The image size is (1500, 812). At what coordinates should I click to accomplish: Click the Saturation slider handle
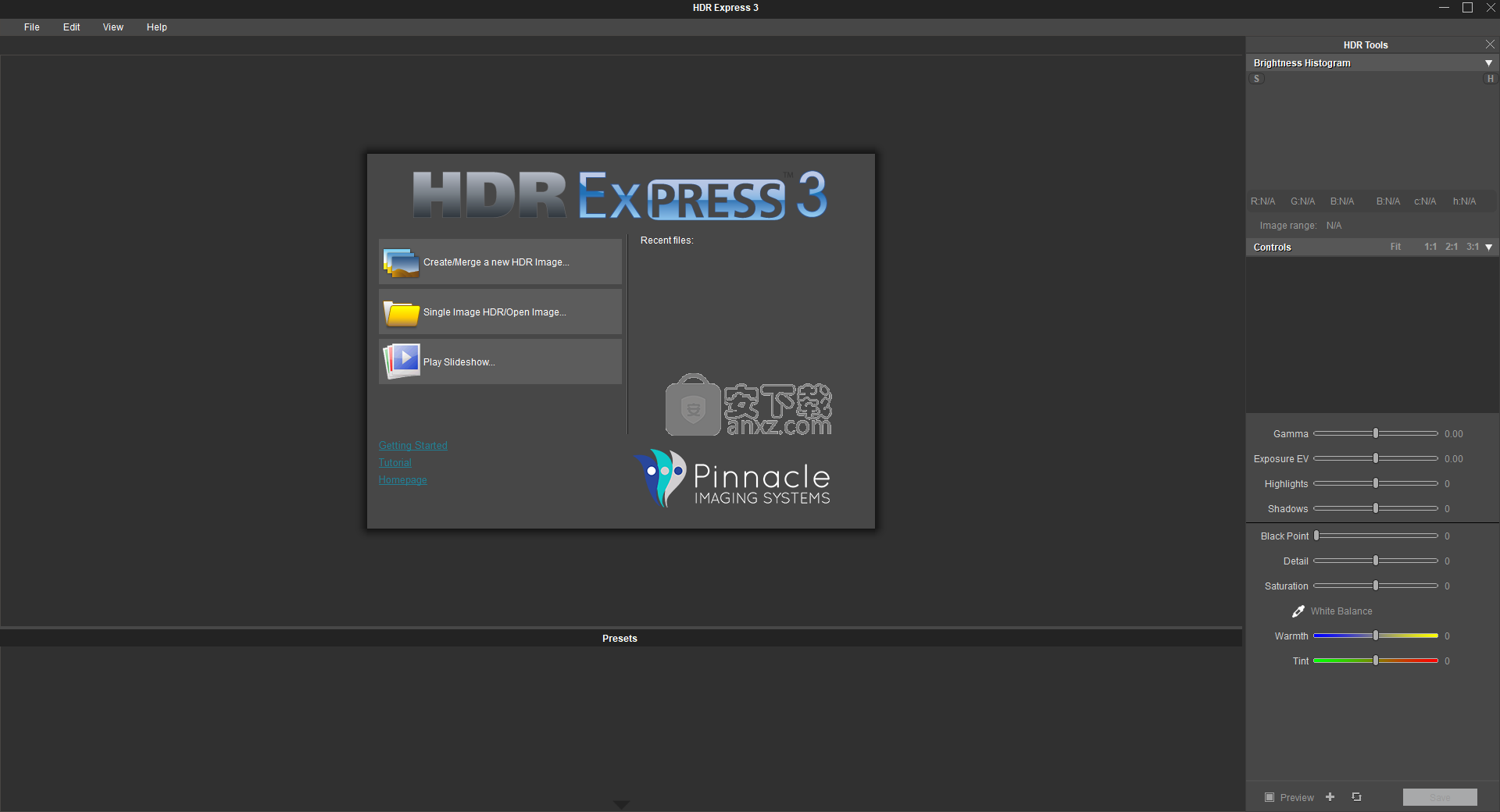[x=1376, y=586]
